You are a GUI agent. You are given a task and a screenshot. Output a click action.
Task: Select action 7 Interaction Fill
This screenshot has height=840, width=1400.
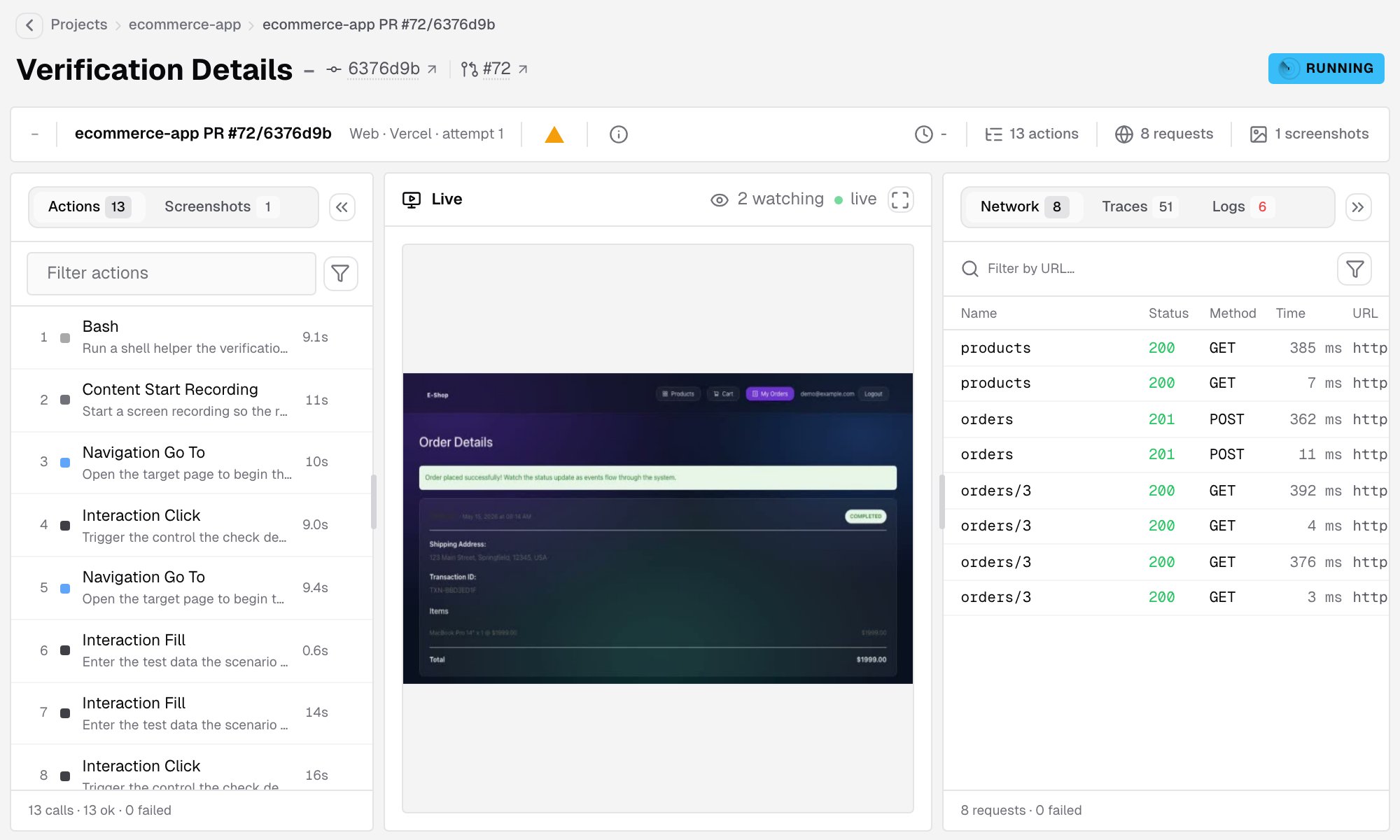point(192,713)
